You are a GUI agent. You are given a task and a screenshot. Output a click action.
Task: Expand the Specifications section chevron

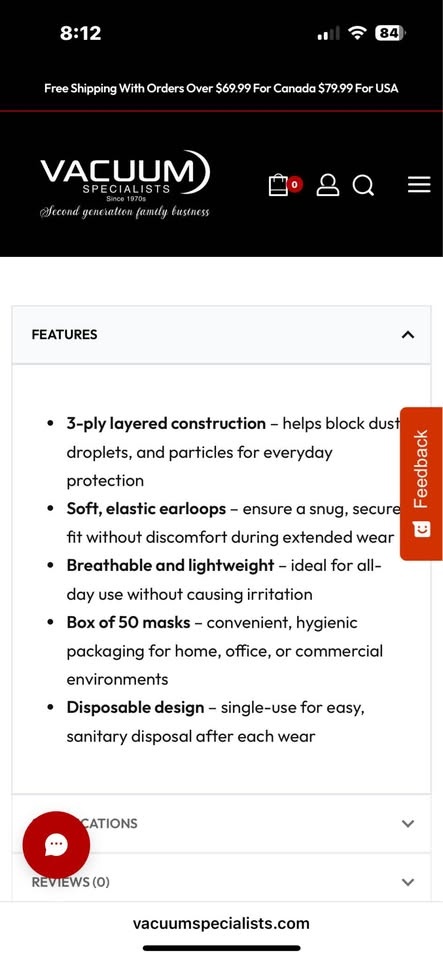[408, 823]
